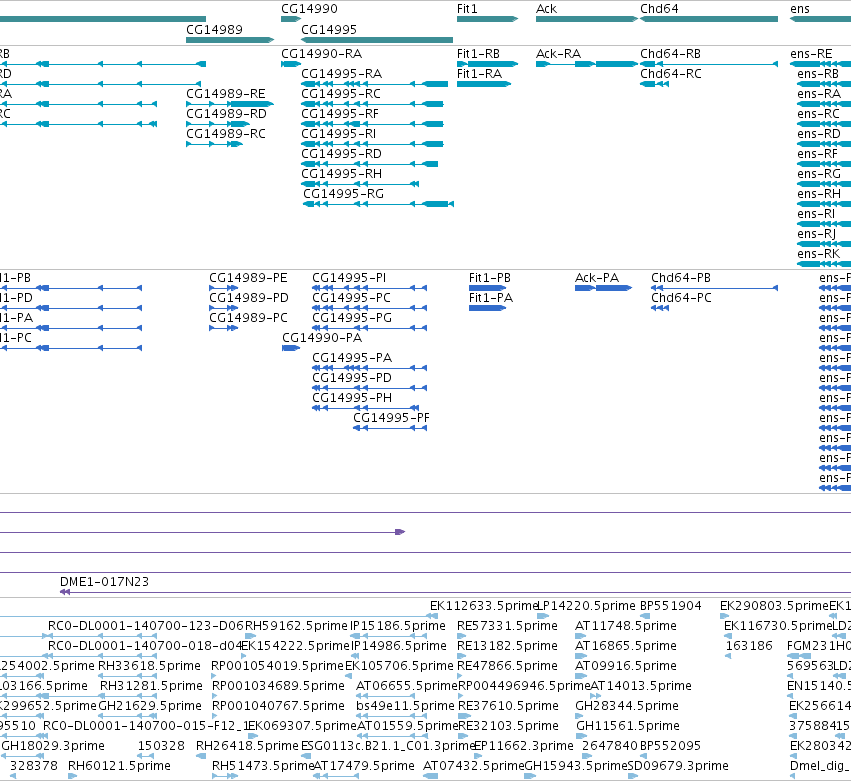This screenshot has height=781, width=851.
Task: Select transcript CG14990-RA
Action: coord(291,64)
